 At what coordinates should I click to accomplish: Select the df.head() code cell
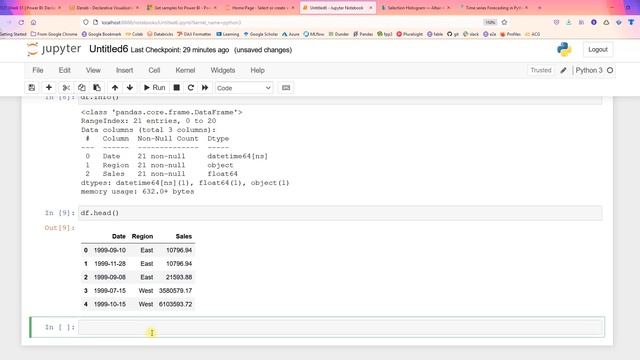tap(340, 213)
